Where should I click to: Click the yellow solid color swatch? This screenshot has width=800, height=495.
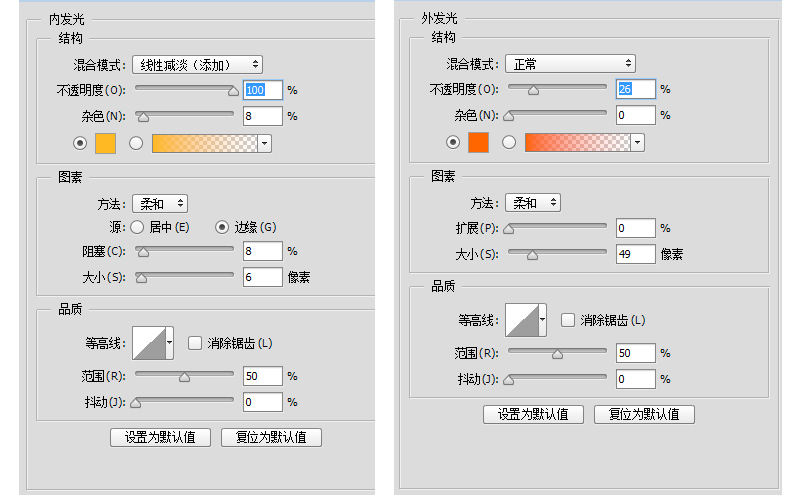106,143
